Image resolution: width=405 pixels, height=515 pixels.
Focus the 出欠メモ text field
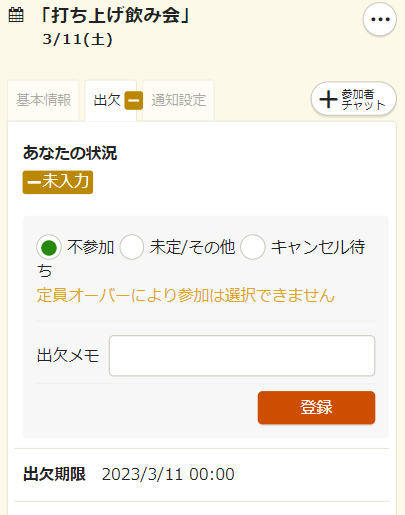click(x=242, y=356)
